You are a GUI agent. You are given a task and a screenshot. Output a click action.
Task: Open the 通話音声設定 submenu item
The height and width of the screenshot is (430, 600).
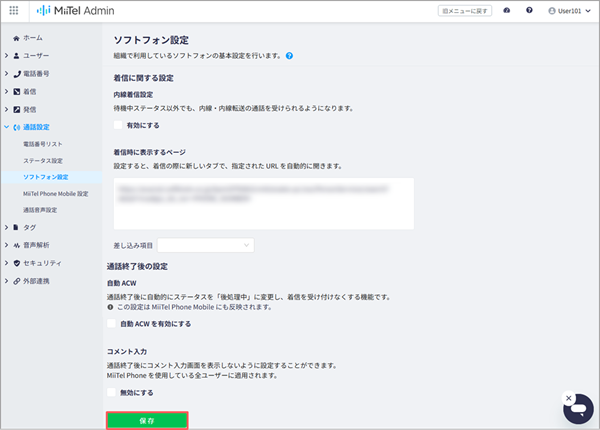40,210
